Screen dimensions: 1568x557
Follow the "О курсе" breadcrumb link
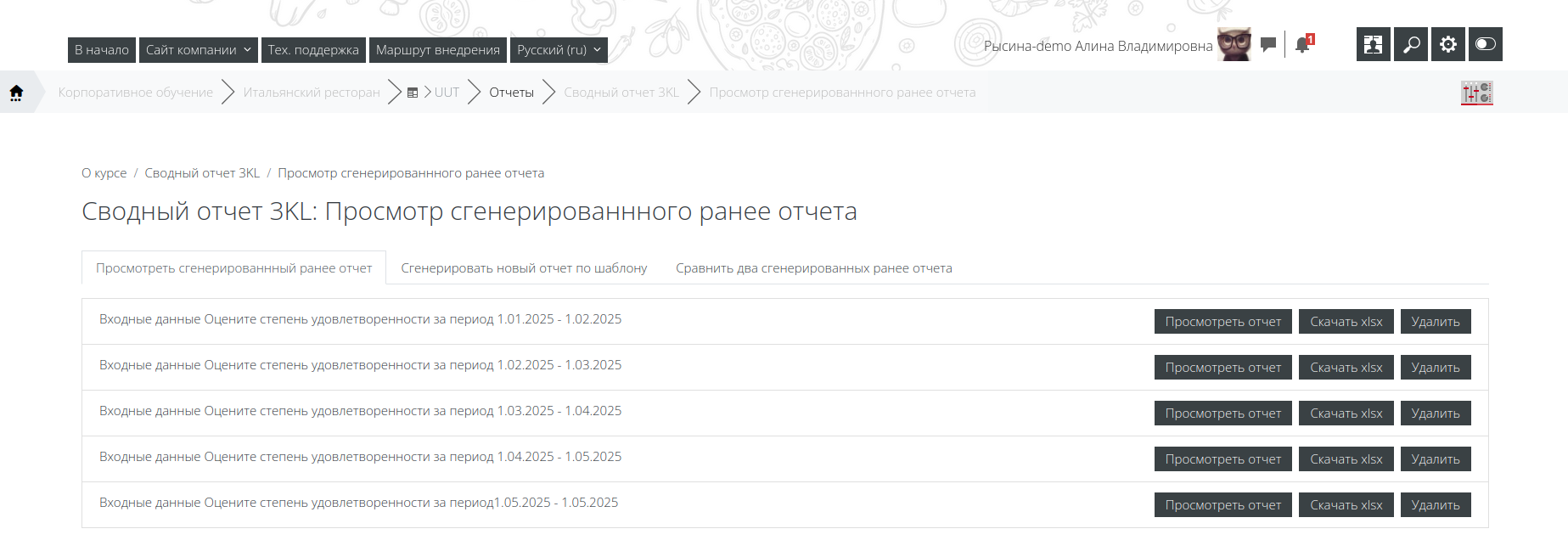point(104,173)
